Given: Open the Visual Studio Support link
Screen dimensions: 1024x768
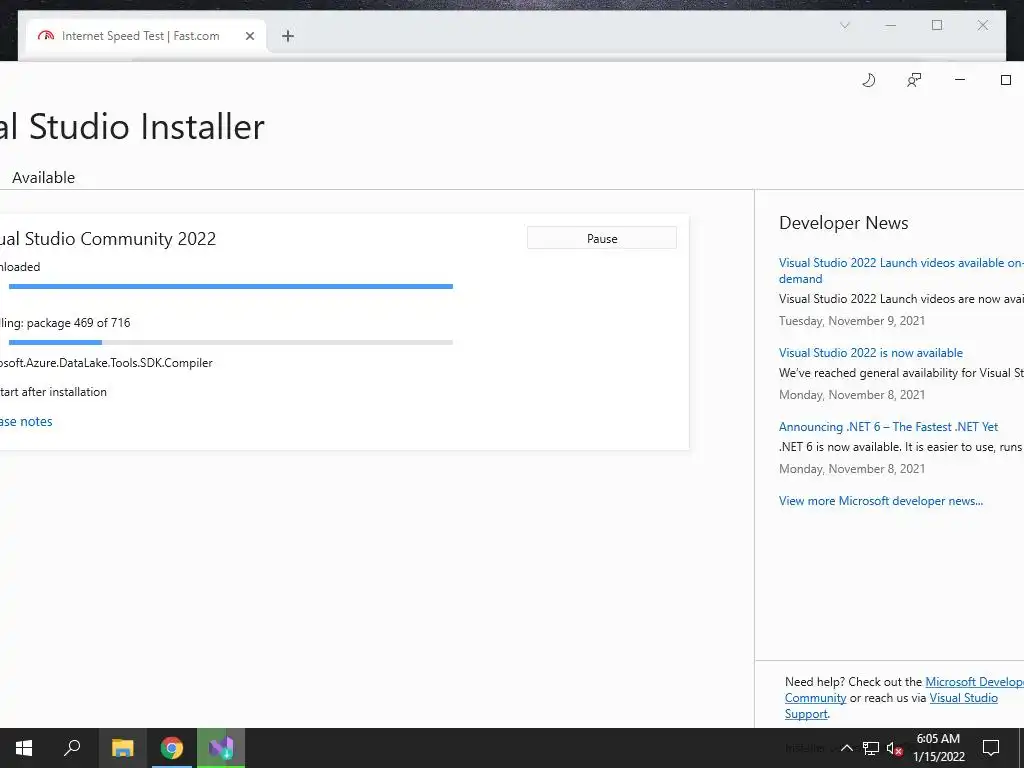Looking at the screenshot, I should 963,698.
